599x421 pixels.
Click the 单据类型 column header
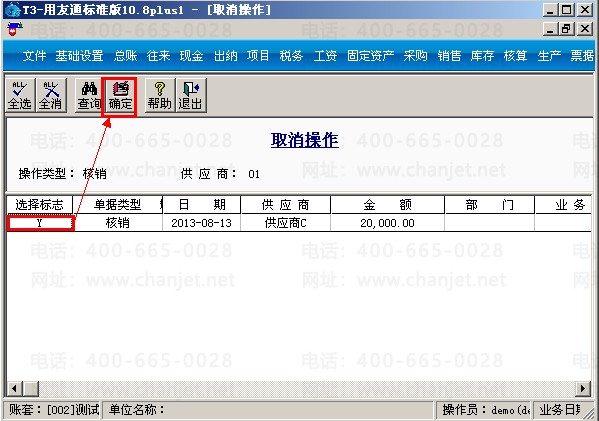point(118,205)
